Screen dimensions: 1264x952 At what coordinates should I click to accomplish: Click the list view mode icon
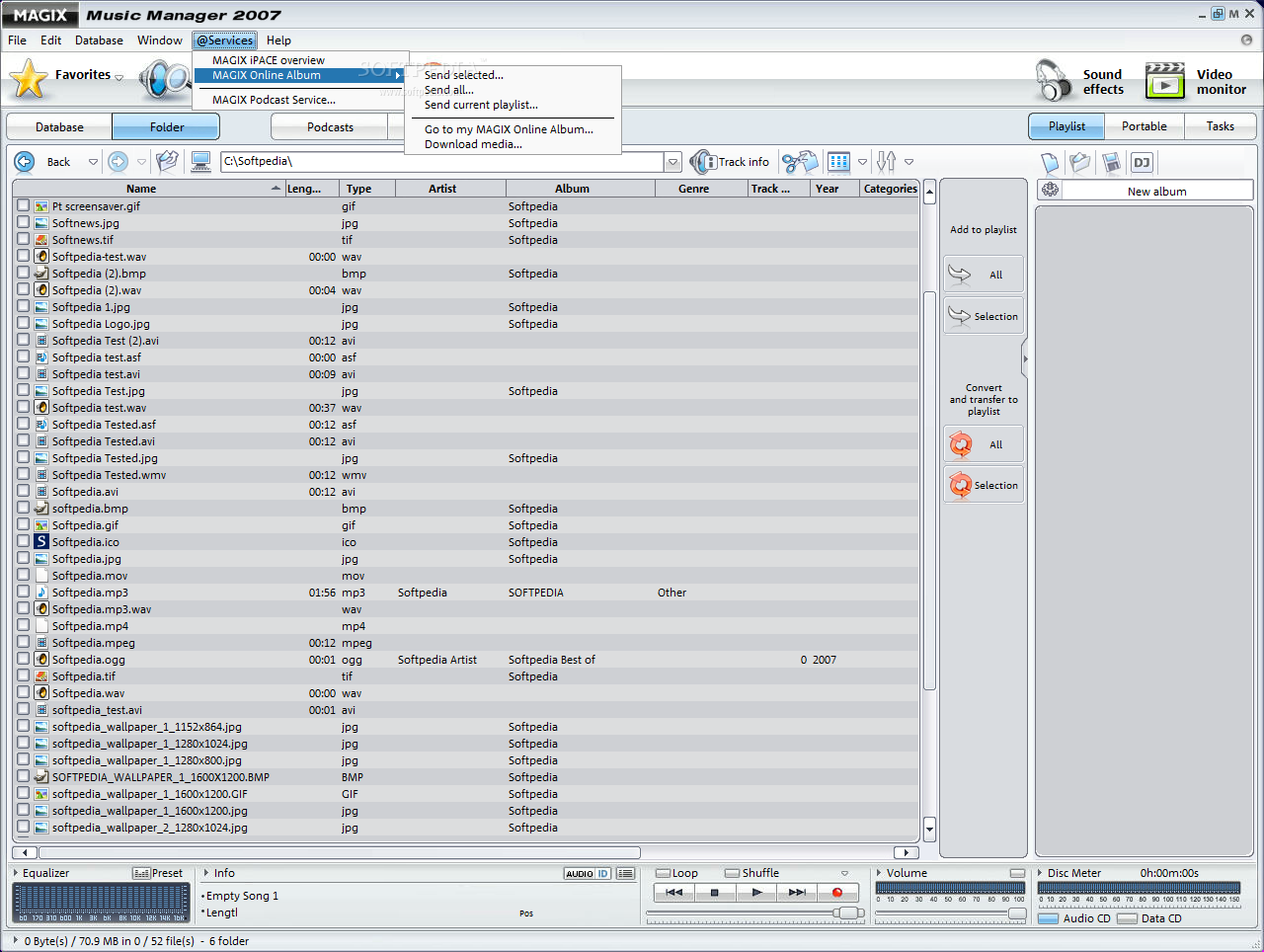[x=839, y=162]
